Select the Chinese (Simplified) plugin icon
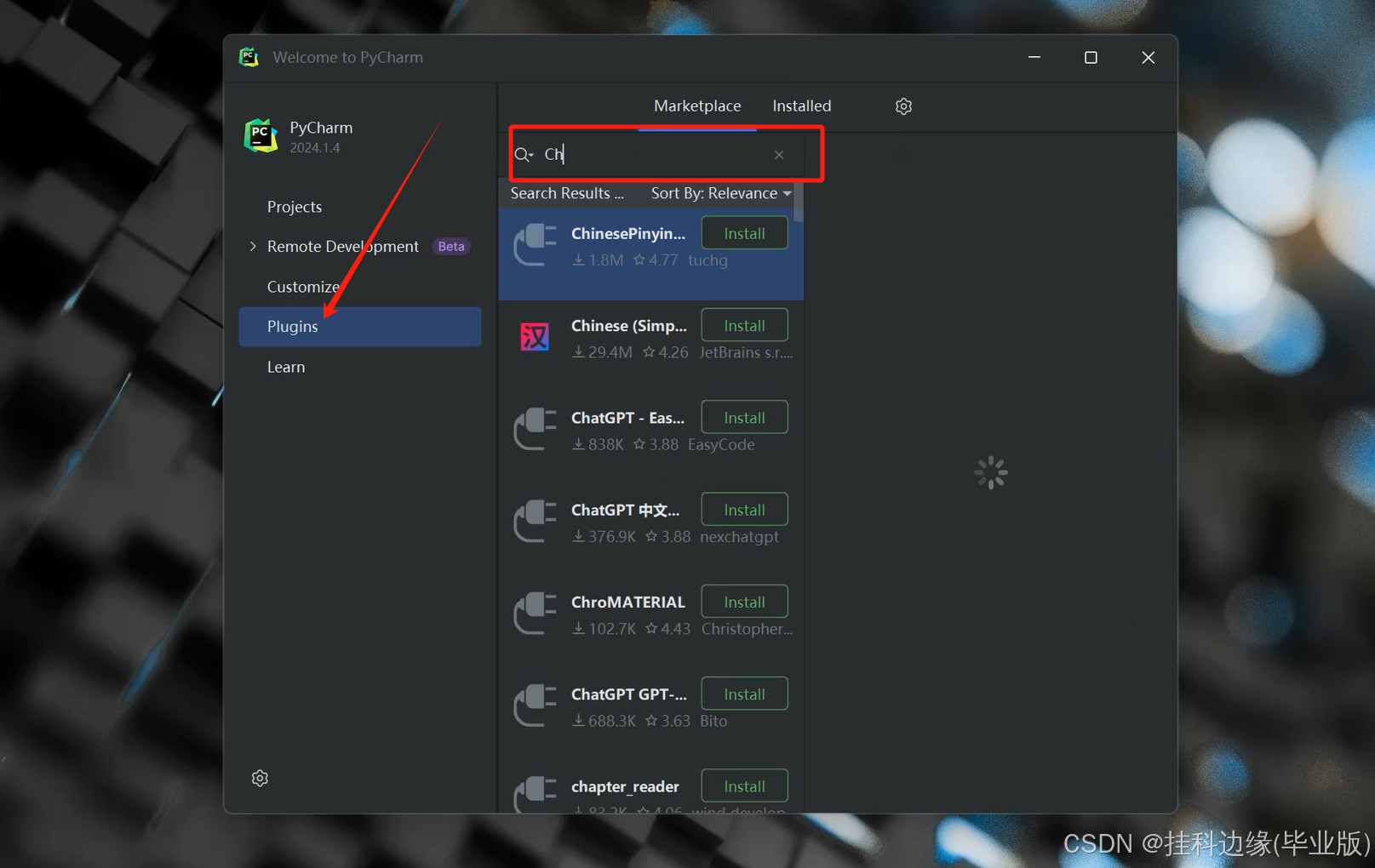 pyautogui.click(x=535, y=337)
